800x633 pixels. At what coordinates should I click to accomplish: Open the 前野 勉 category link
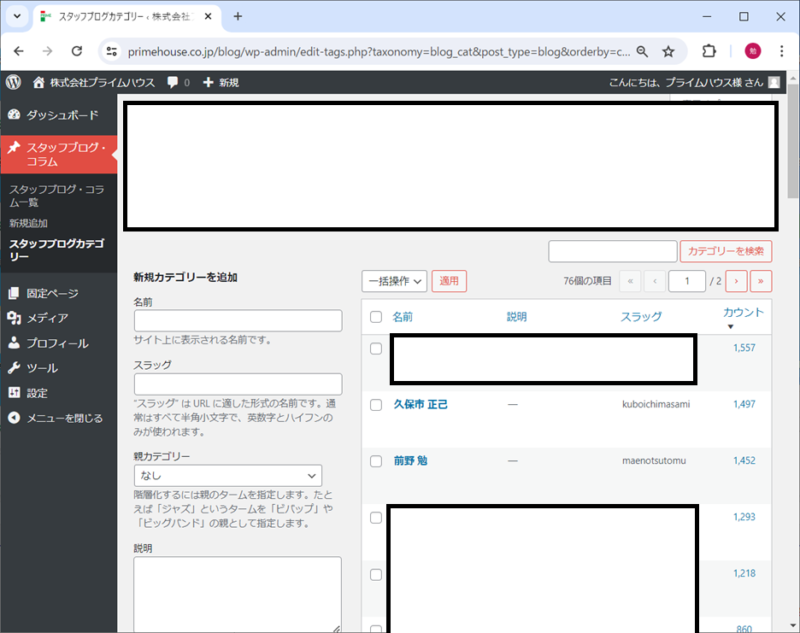(411, 461)
